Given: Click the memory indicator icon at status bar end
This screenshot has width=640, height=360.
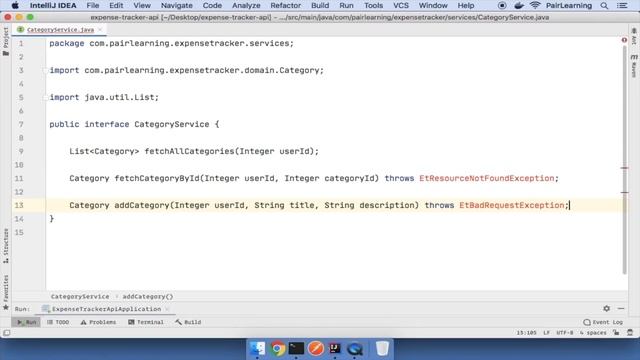Looking at the screenshot, I should pyautogui.click(x=630, y=333).
